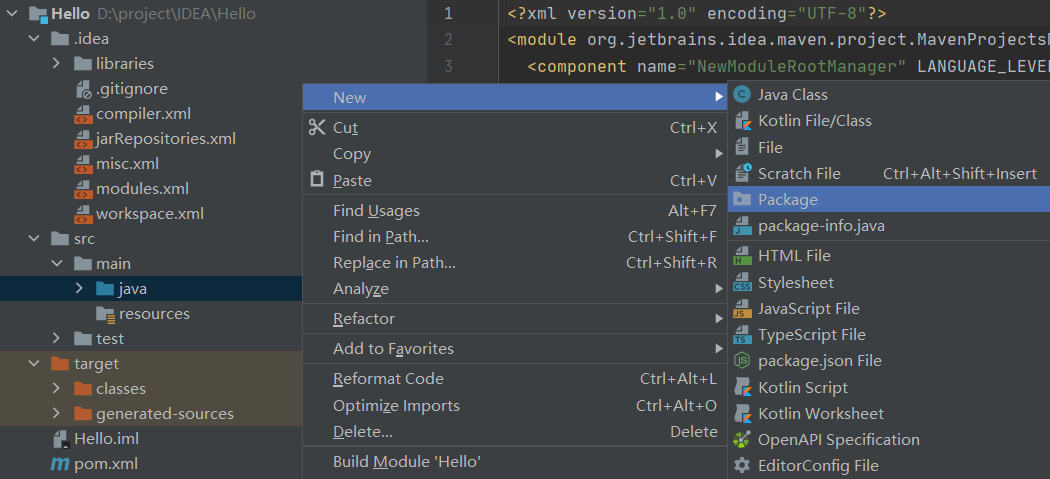The width and height of the screenshot is (1050, 479).
Task: Click the package-info.java icon
Action: point(741,226)
